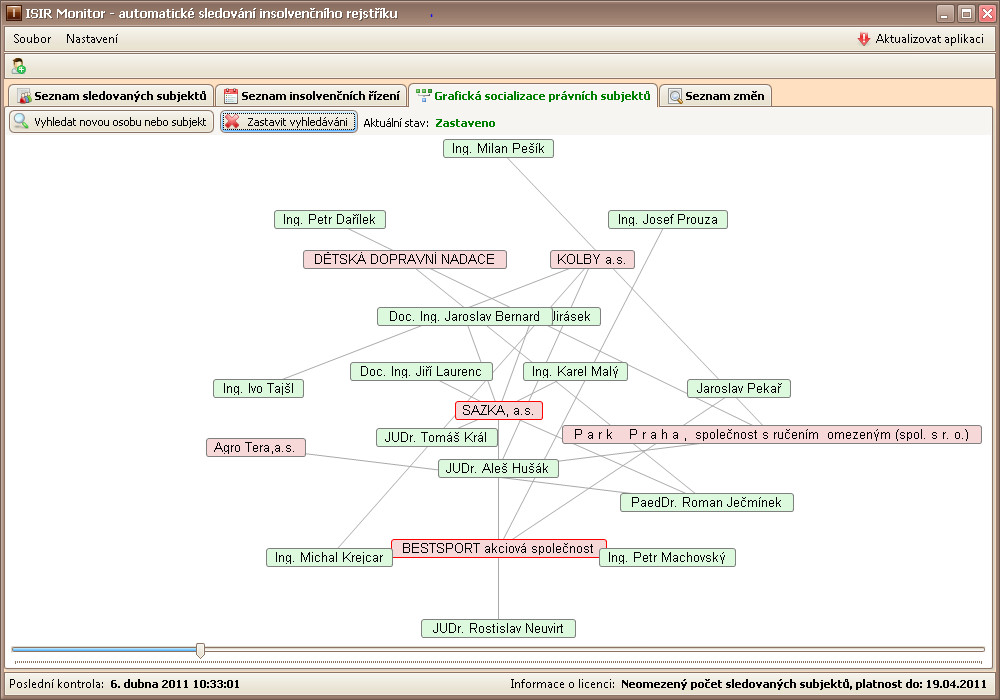The width and height of the screenshot is (1000, 700).
Task: Open the Seznam změn tab
Action: coord(716,96)
